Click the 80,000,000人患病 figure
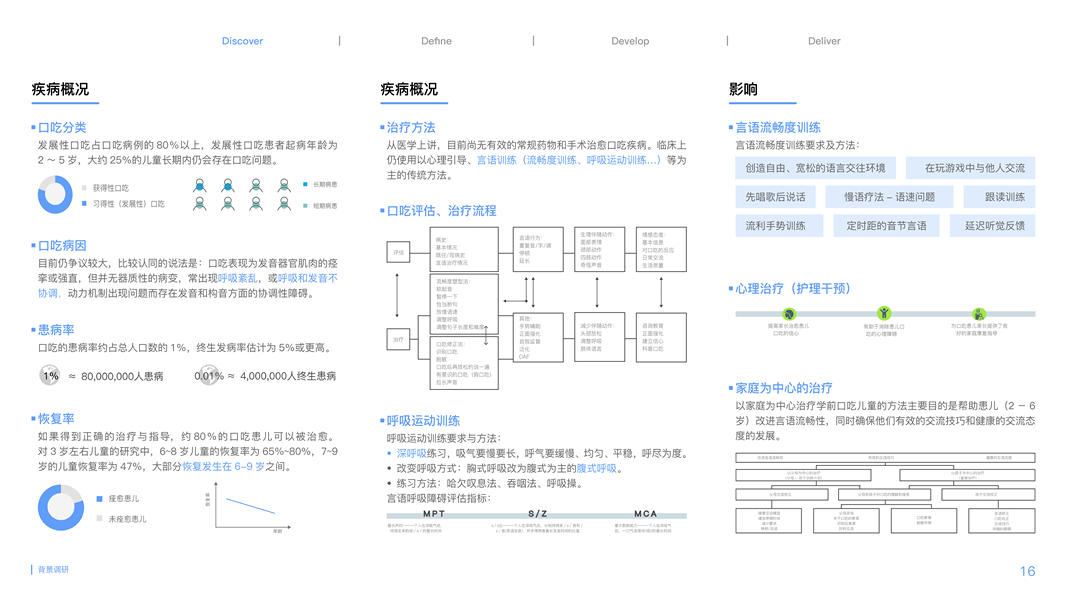Viewport: 1067px width, 600px height. pyautogui.click(x=122, y=376)
